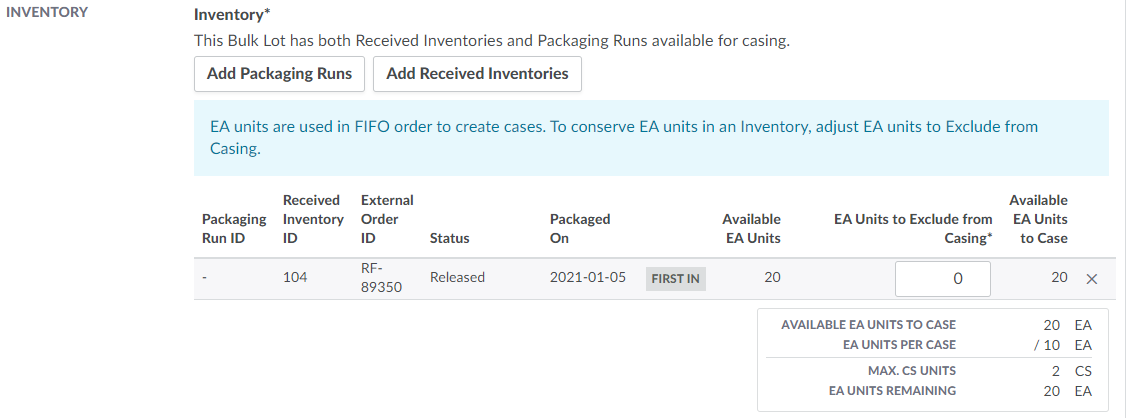Focus the EA Units to Exclude input field
This screenshot has width=1126, height=418.
coord(942,279)
